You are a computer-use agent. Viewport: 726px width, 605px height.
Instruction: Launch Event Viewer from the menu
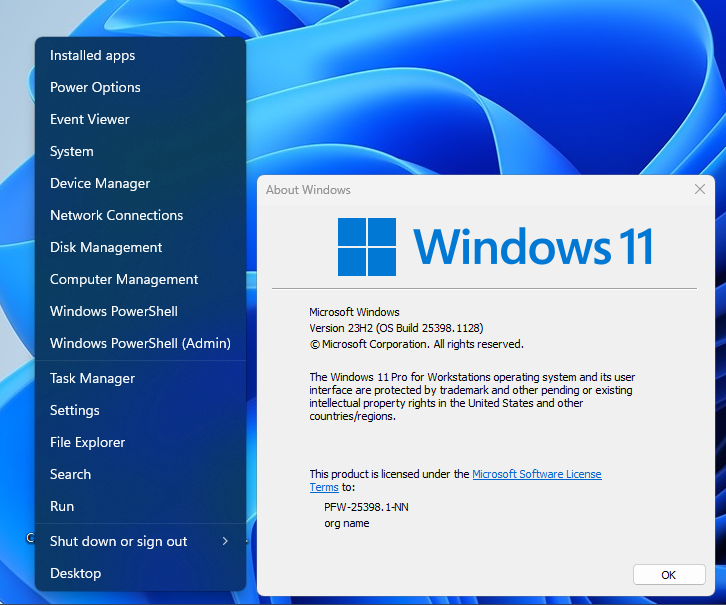[x=140, y=119]
